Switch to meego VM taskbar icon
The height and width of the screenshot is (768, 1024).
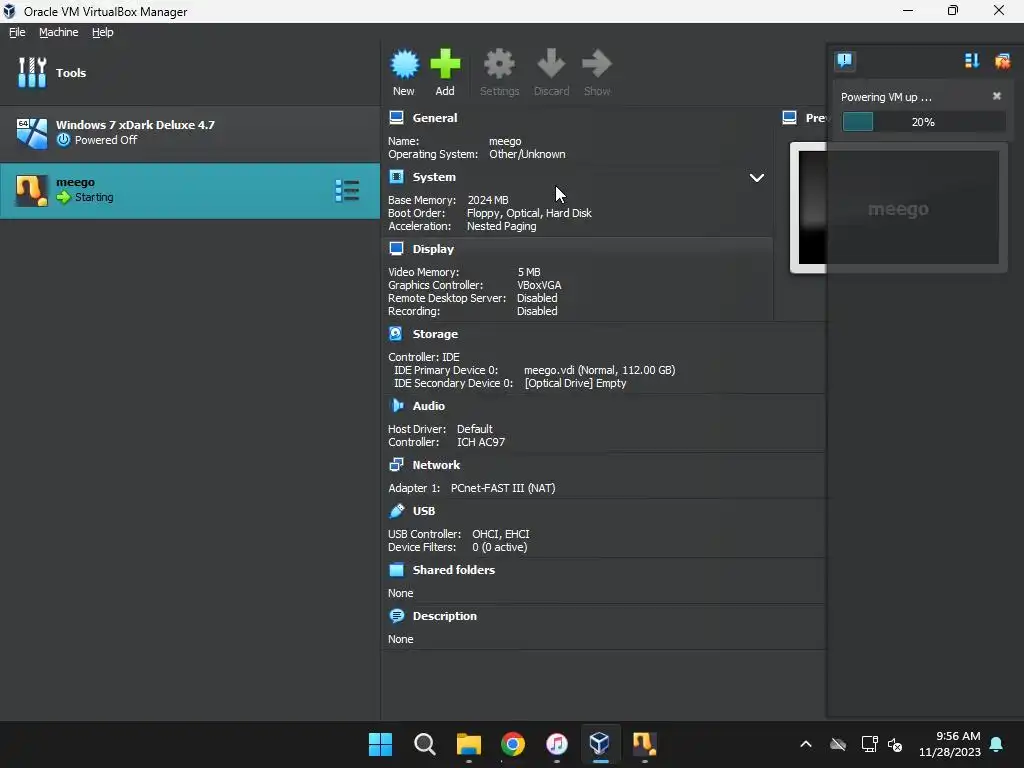pyautogui.click(x=644, y=744)
